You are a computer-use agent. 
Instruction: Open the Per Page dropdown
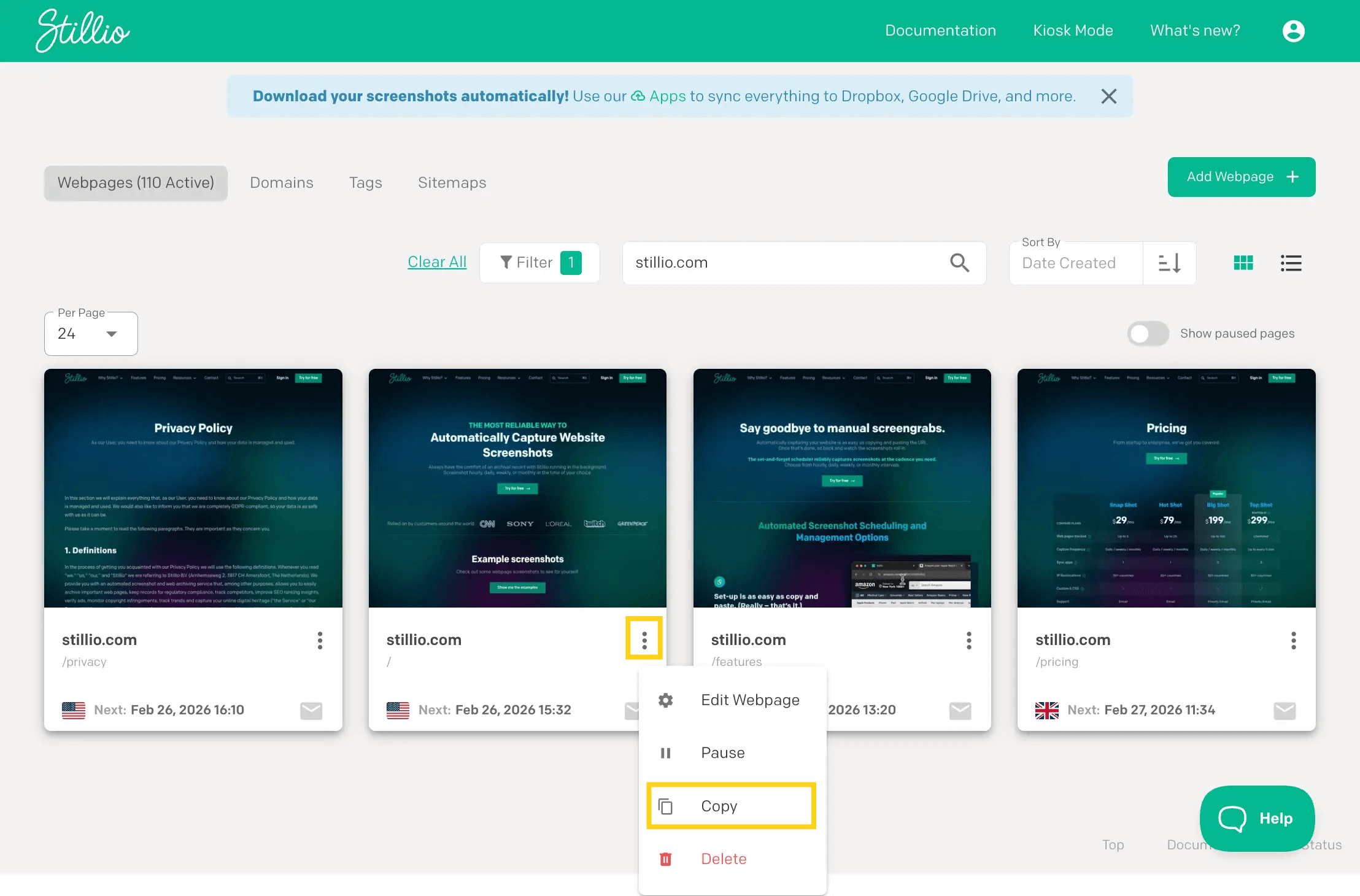pos(91,334)
